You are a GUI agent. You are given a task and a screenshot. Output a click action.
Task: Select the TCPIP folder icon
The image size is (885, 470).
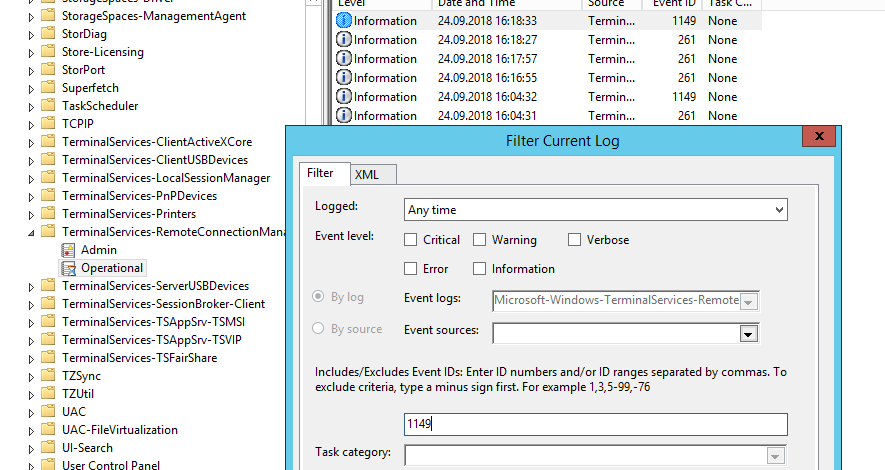coord(49,124)
